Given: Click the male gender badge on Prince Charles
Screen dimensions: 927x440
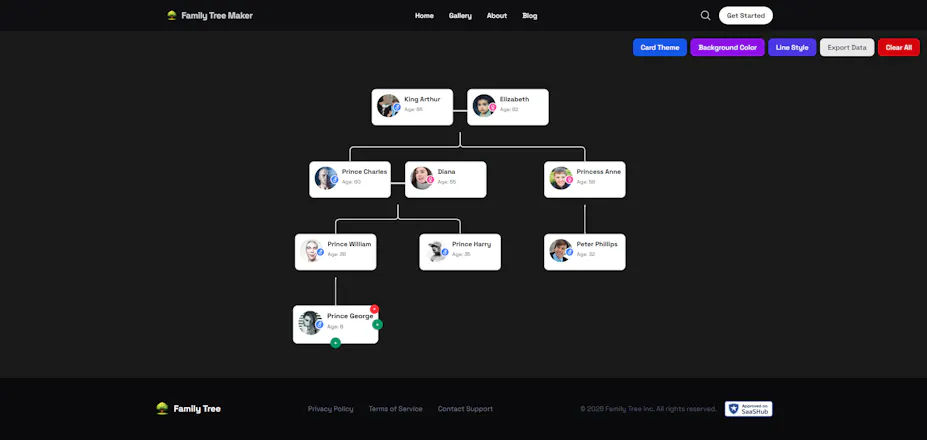Looking at the screenshot, I should (x=334, y=180).
